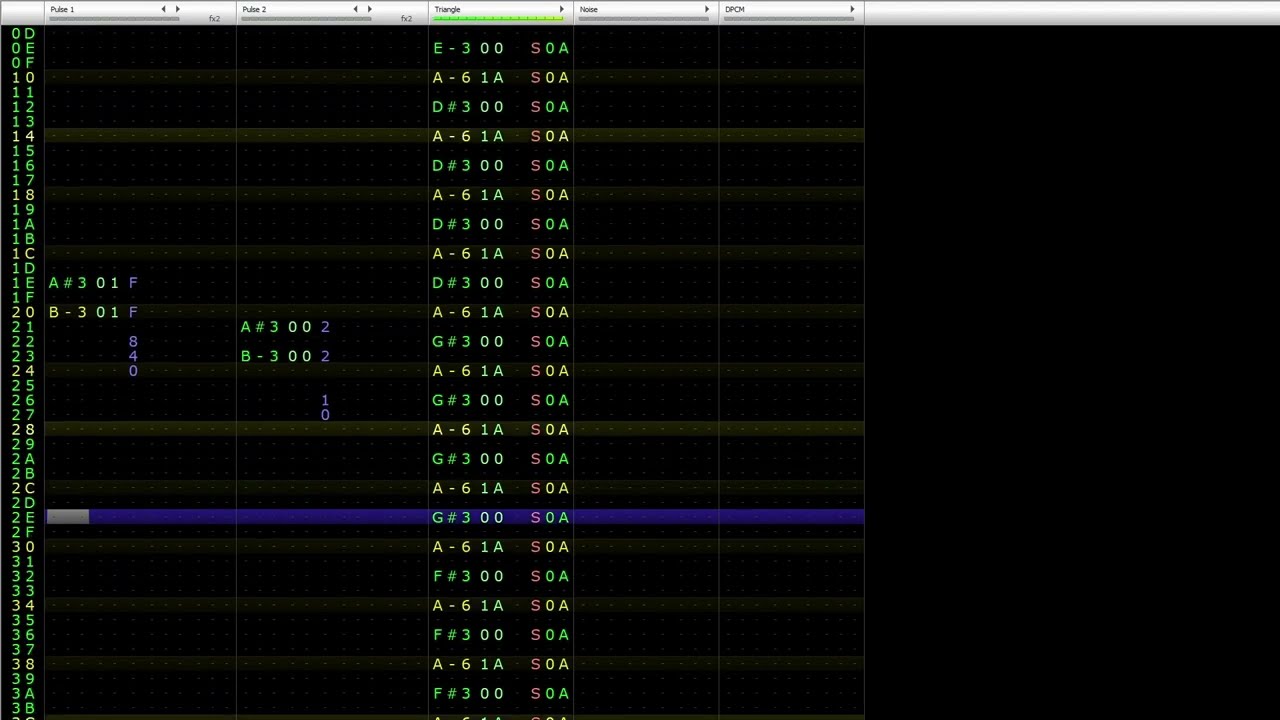Viewport: 1280px width, 720px height.
Task: Click row number 0D in the row column
Action: coord(23,34)
